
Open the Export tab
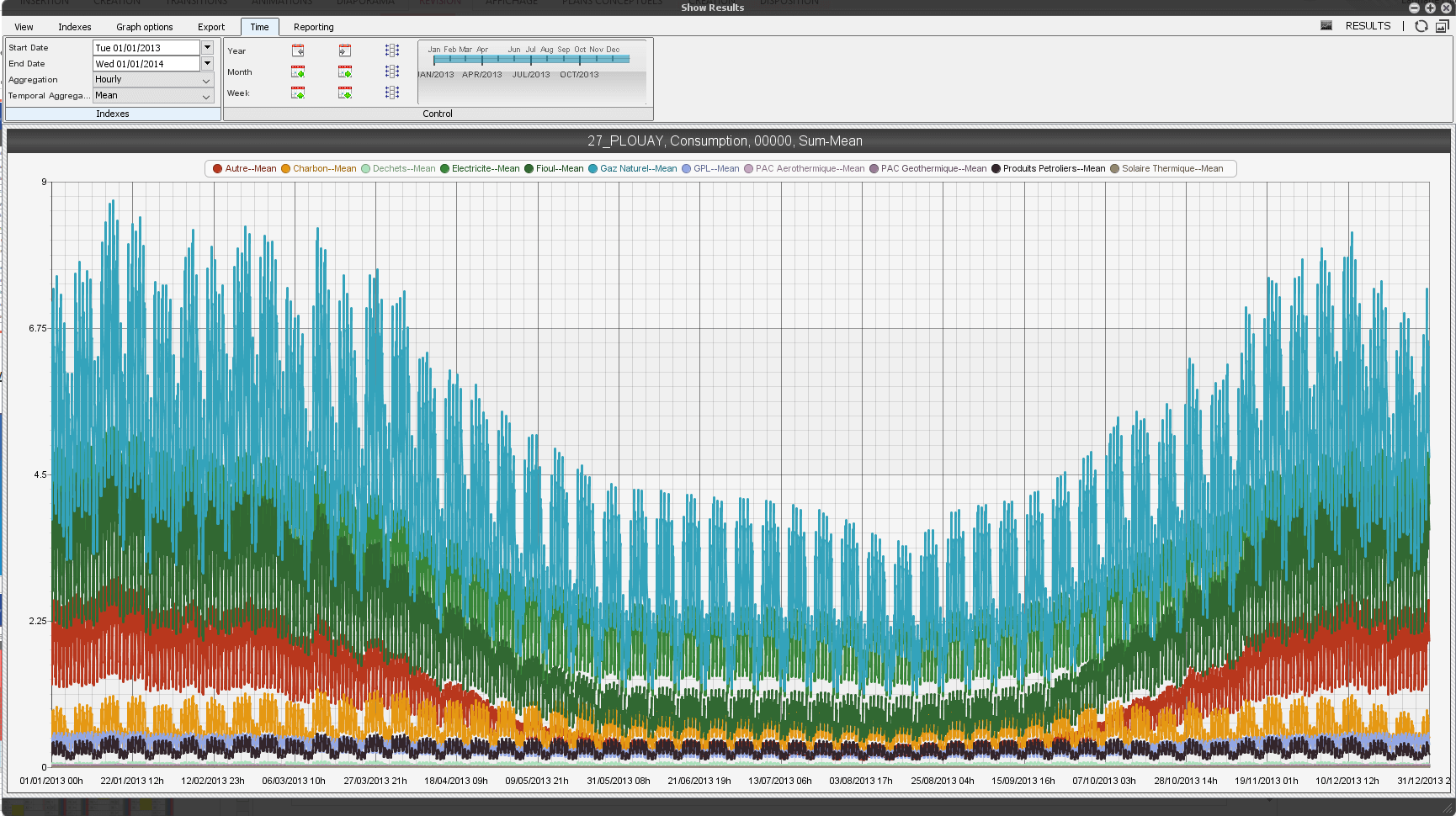pyautogui.click(x=211, y=27)
